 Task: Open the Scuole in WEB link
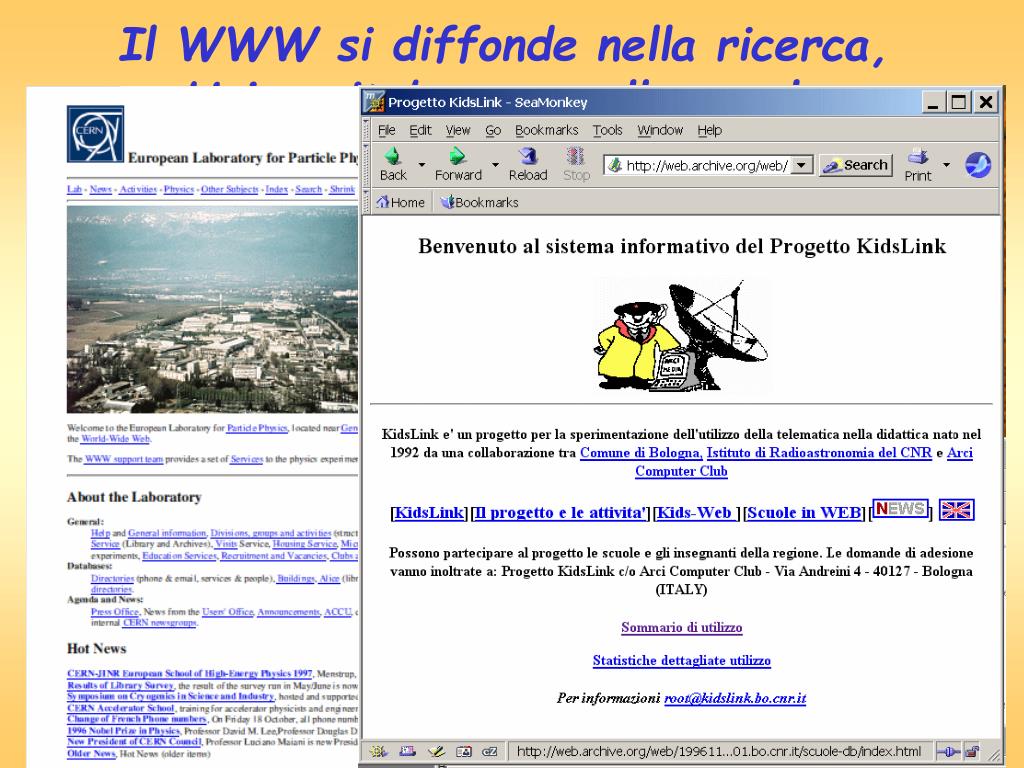point(804,513)
